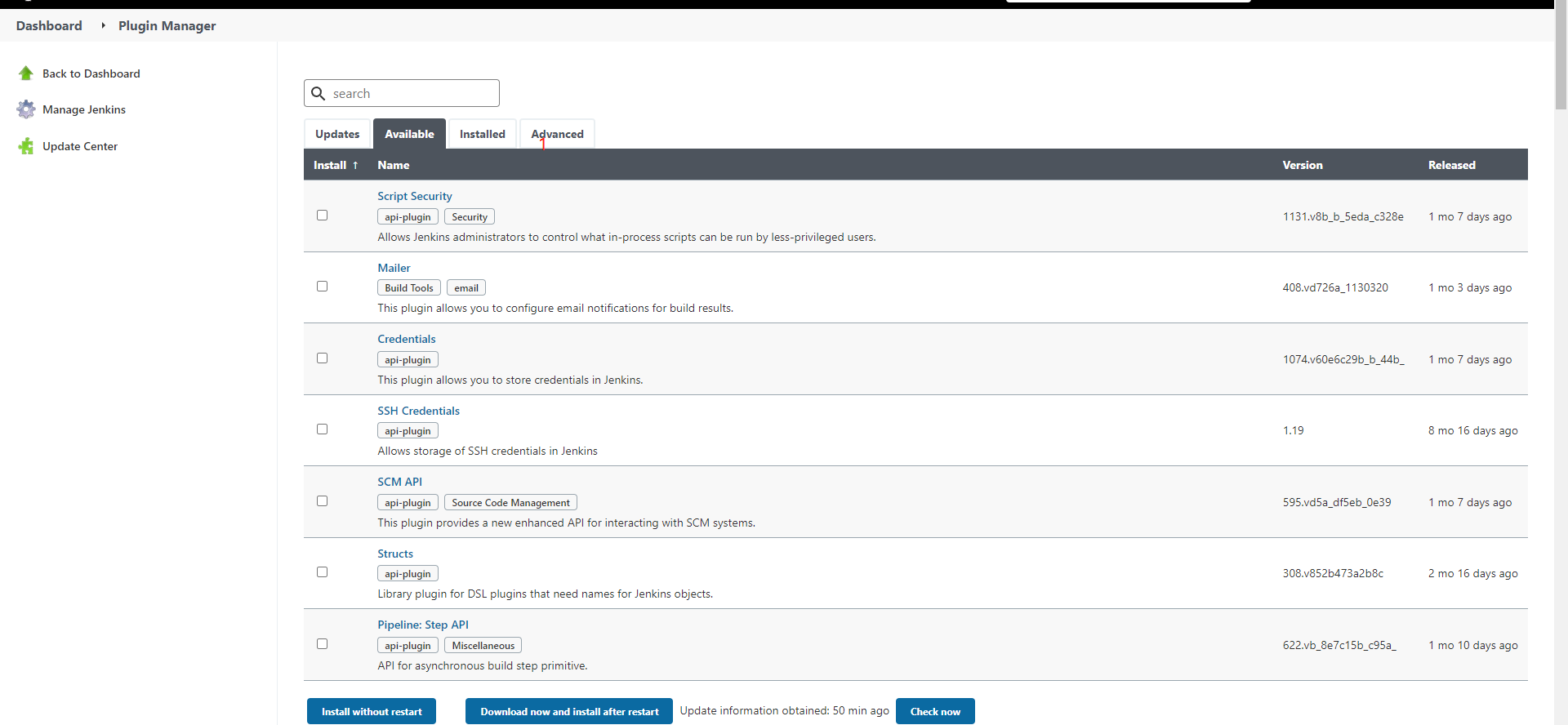
Task: Open the Pipeline: Step API link
Action: coord(423,625)
